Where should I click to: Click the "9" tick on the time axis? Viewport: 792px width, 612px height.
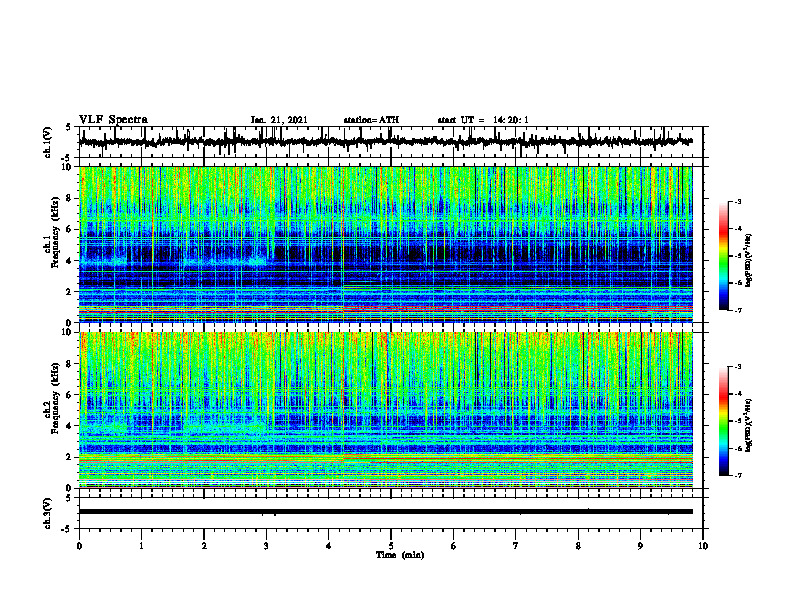pyautogui.click(x=640, y=546)
